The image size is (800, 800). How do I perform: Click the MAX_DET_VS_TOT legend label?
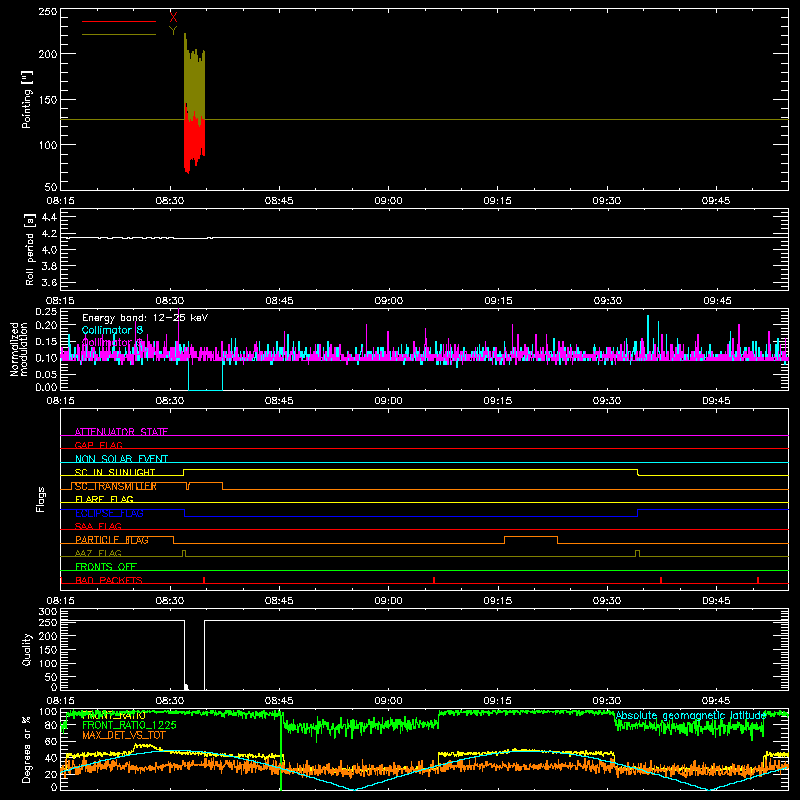(124, 735)
